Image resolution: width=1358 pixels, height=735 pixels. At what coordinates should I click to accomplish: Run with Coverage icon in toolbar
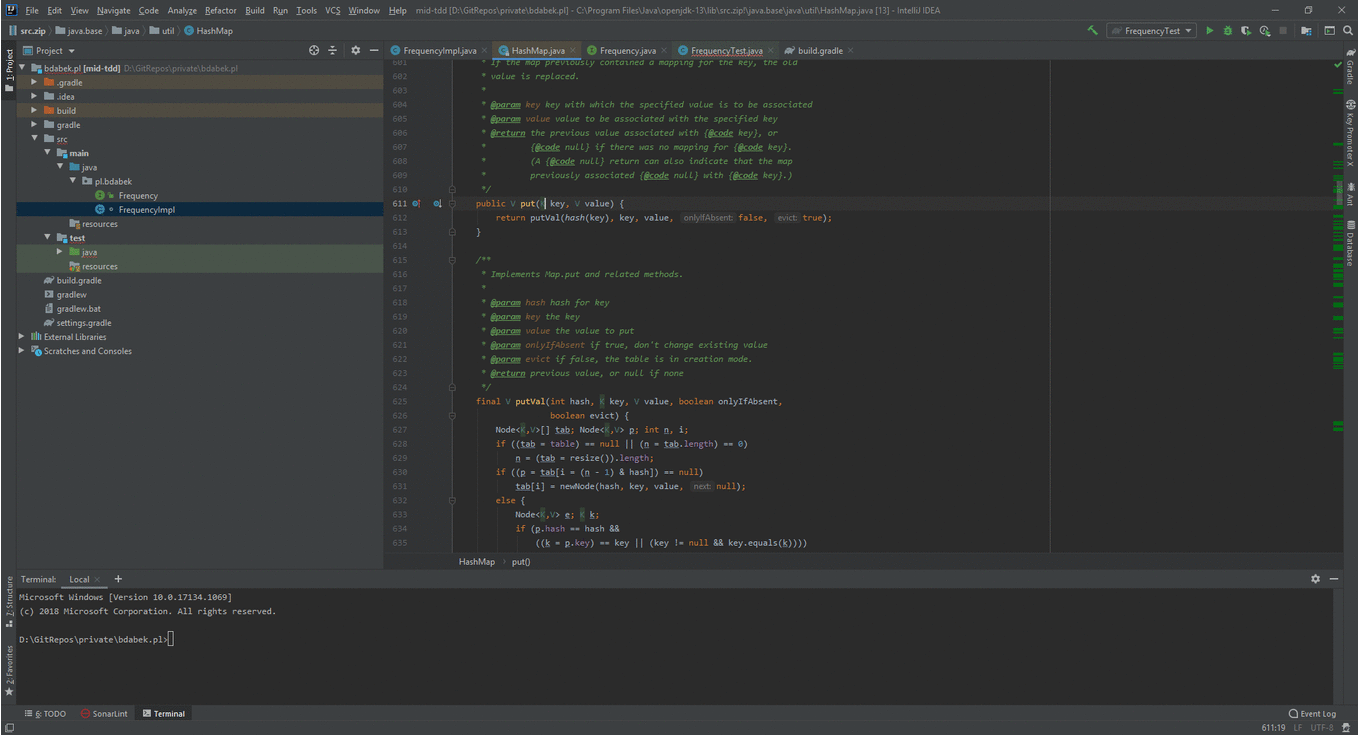1246,31
